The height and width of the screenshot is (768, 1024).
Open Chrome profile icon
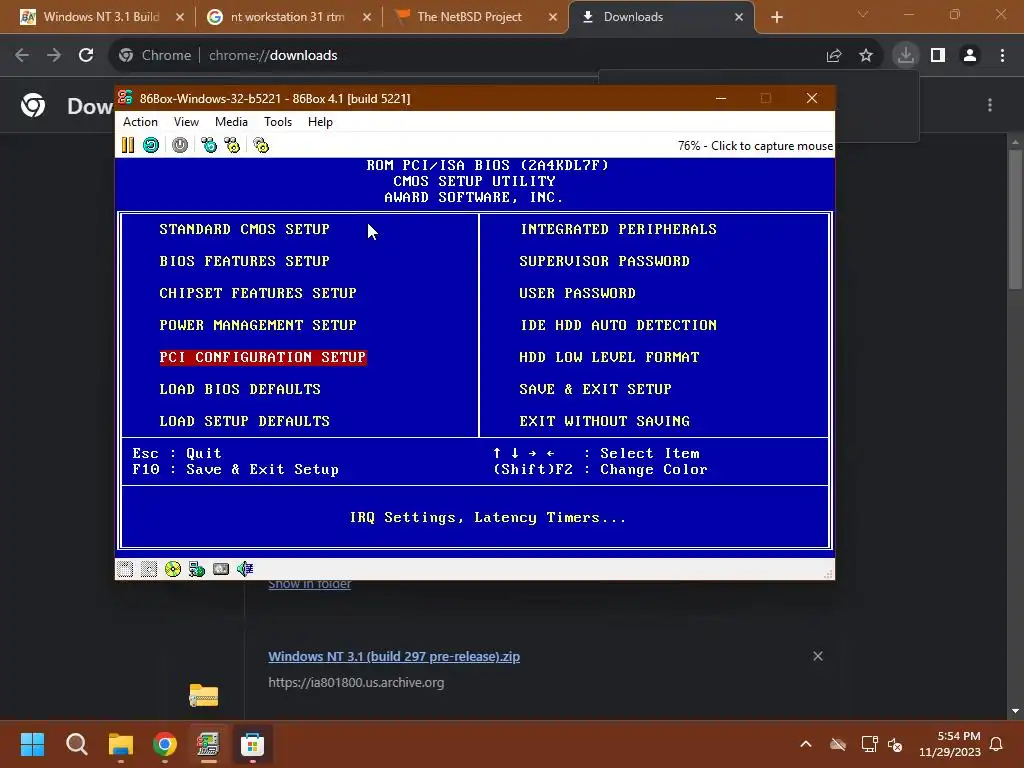pos(970,56)
